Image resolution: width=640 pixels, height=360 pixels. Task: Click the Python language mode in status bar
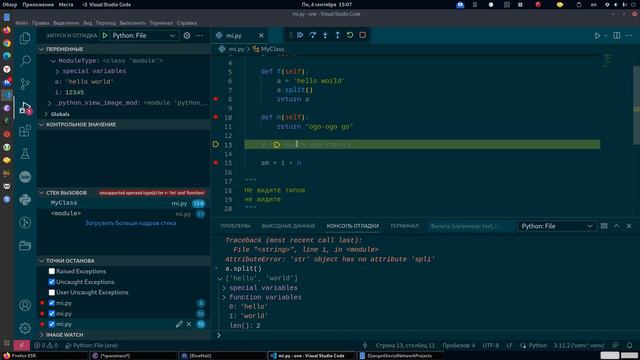tap(538, 345)
